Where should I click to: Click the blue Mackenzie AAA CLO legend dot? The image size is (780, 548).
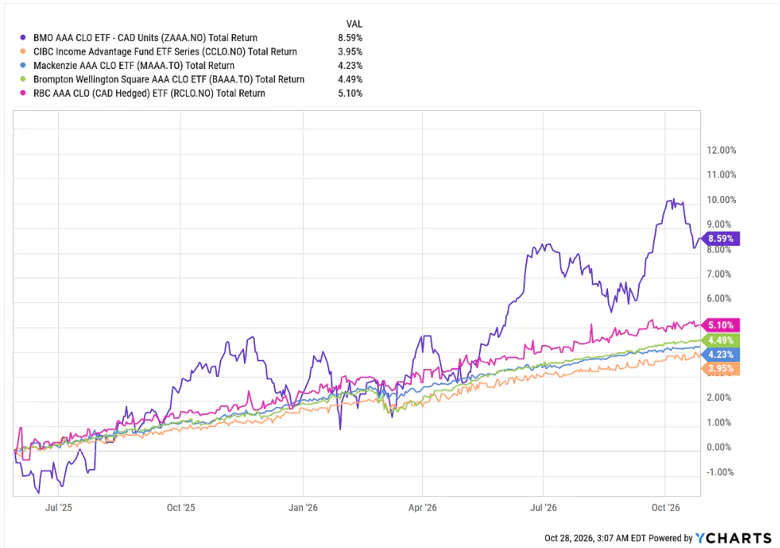(23, 66)
